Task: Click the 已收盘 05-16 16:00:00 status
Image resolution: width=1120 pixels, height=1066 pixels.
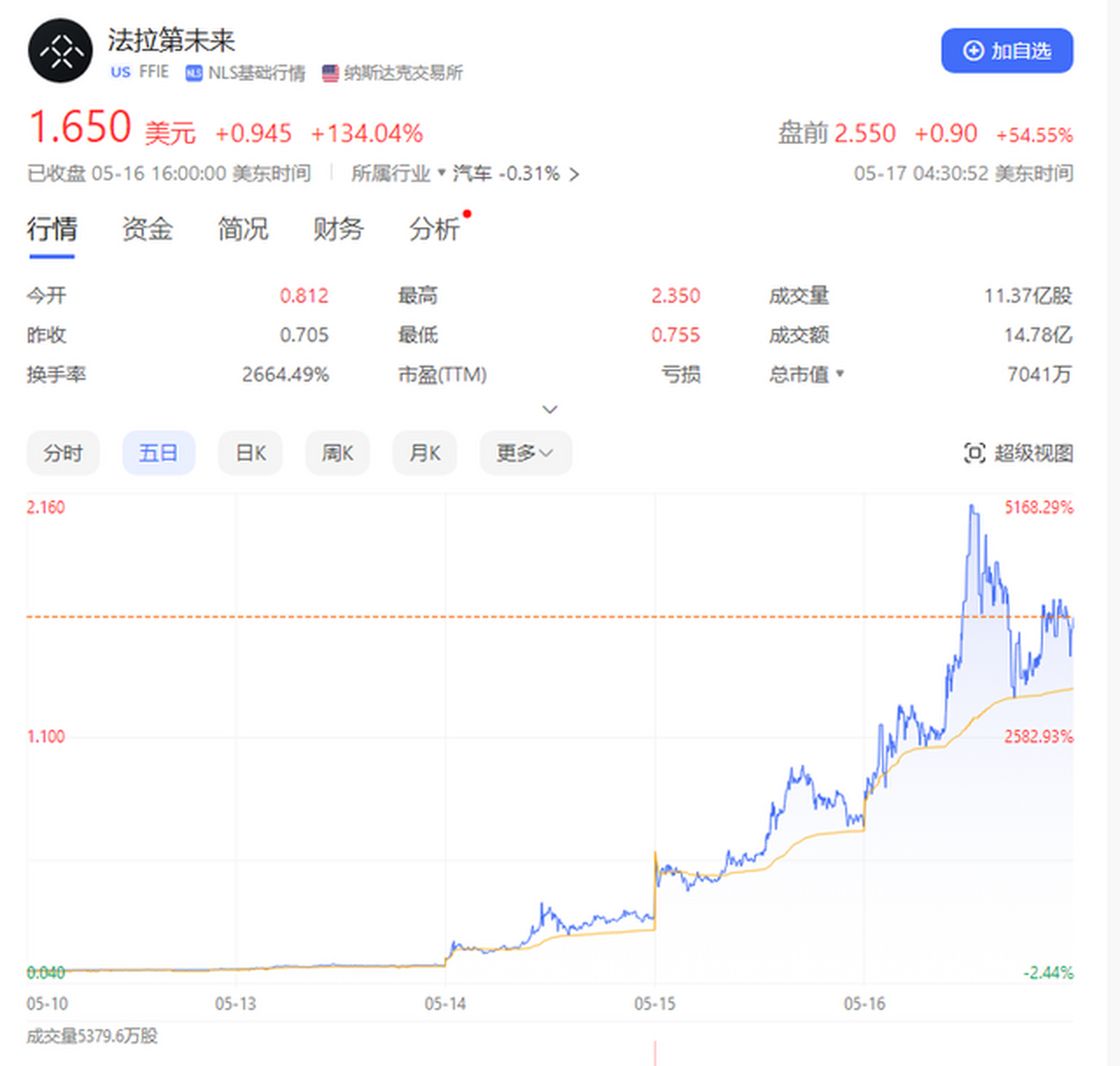Action: pos(169,173)
